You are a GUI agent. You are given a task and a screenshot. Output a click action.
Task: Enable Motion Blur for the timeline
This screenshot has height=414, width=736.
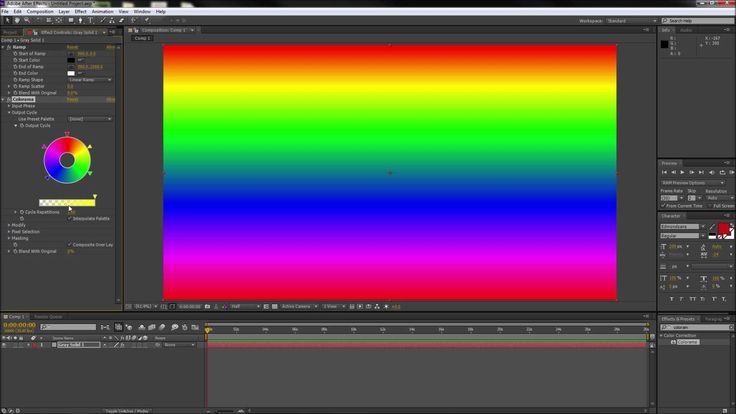pos(162,327)
